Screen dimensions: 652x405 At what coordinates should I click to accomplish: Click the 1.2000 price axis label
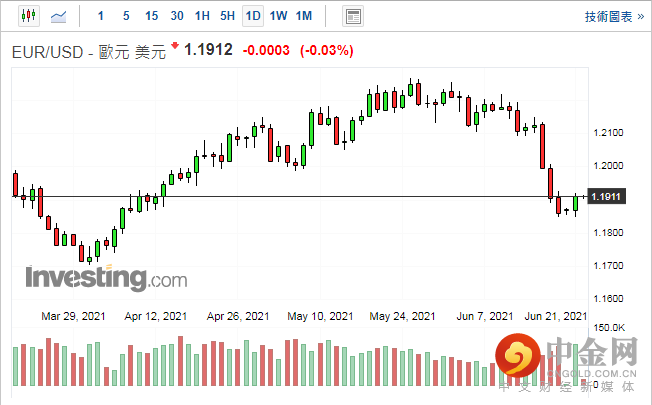[x=608, y=165]
